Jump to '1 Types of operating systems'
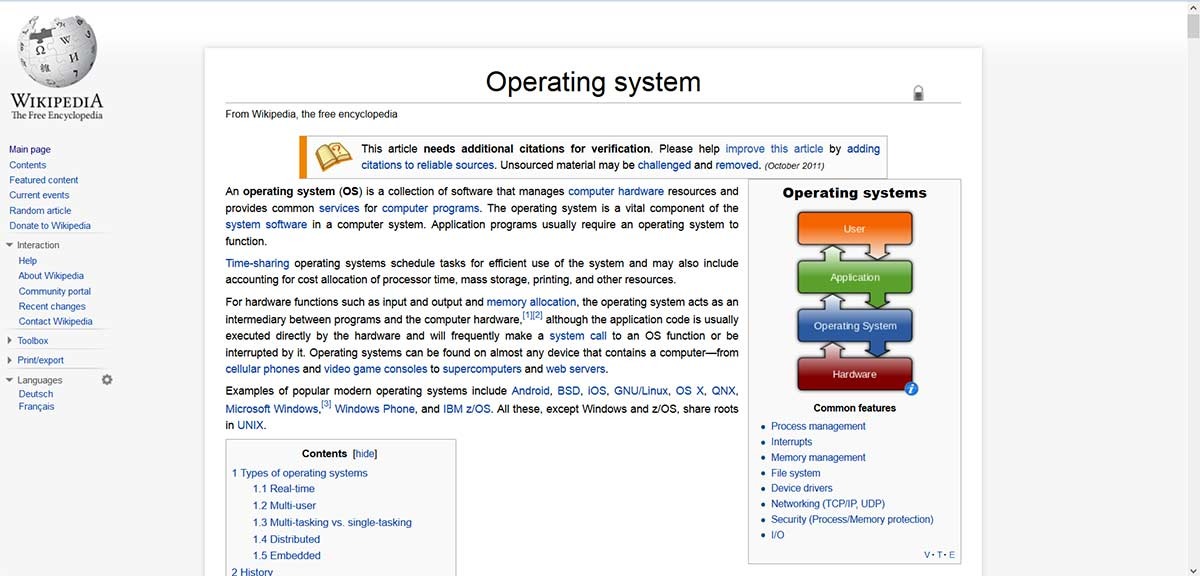The width and height of the screenshot is (1200, 576). pos(300,473)
